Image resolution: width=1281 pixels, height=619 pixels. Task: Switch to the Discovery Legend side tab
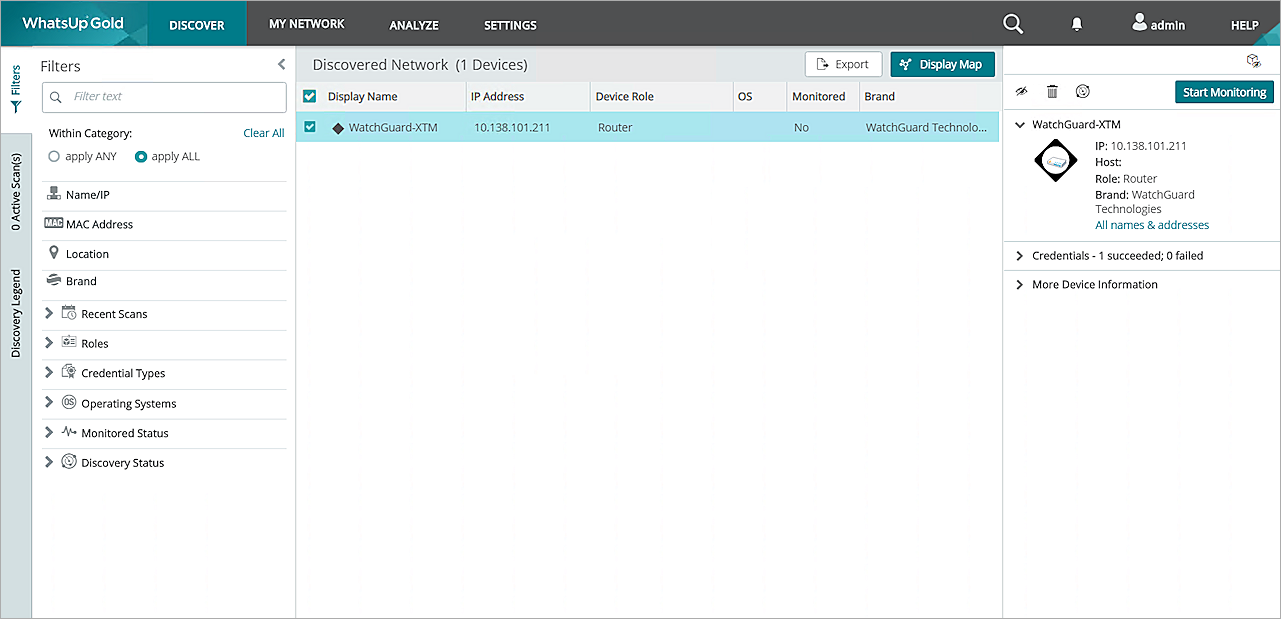click(x=16, y=313)
